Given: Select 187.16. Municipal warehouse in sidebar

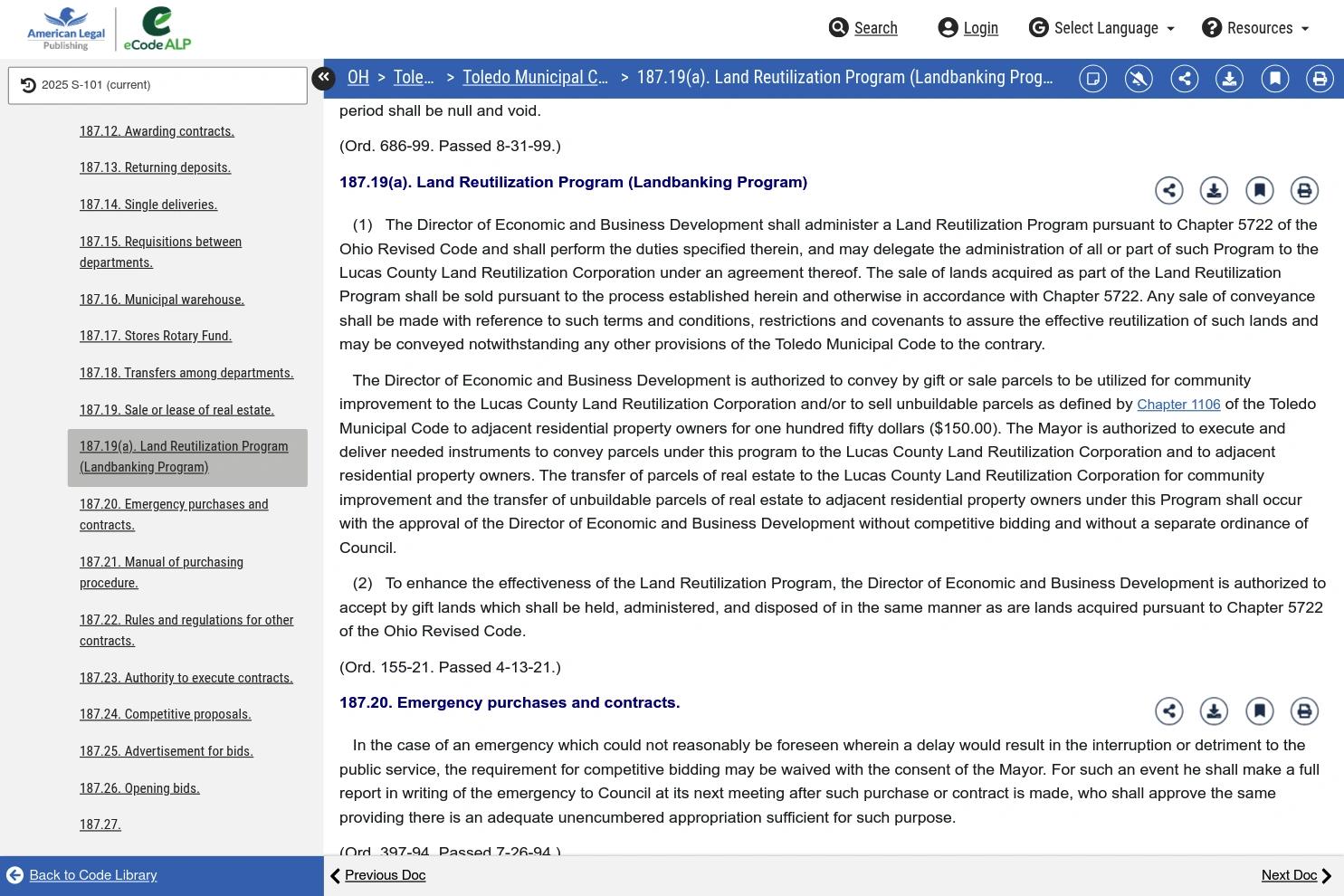Looking at the screenshot, I should click(162, 300).
